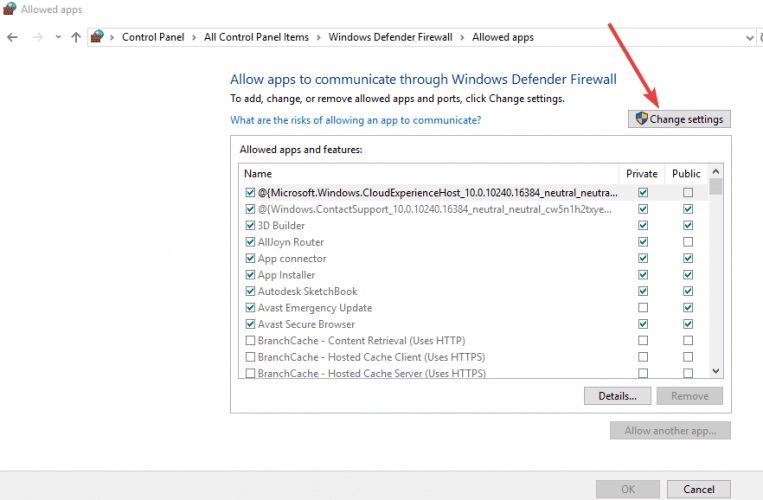The image size is (763, 500).
Task: Click Allow another app... button
Action: click(x=670, y=430)
